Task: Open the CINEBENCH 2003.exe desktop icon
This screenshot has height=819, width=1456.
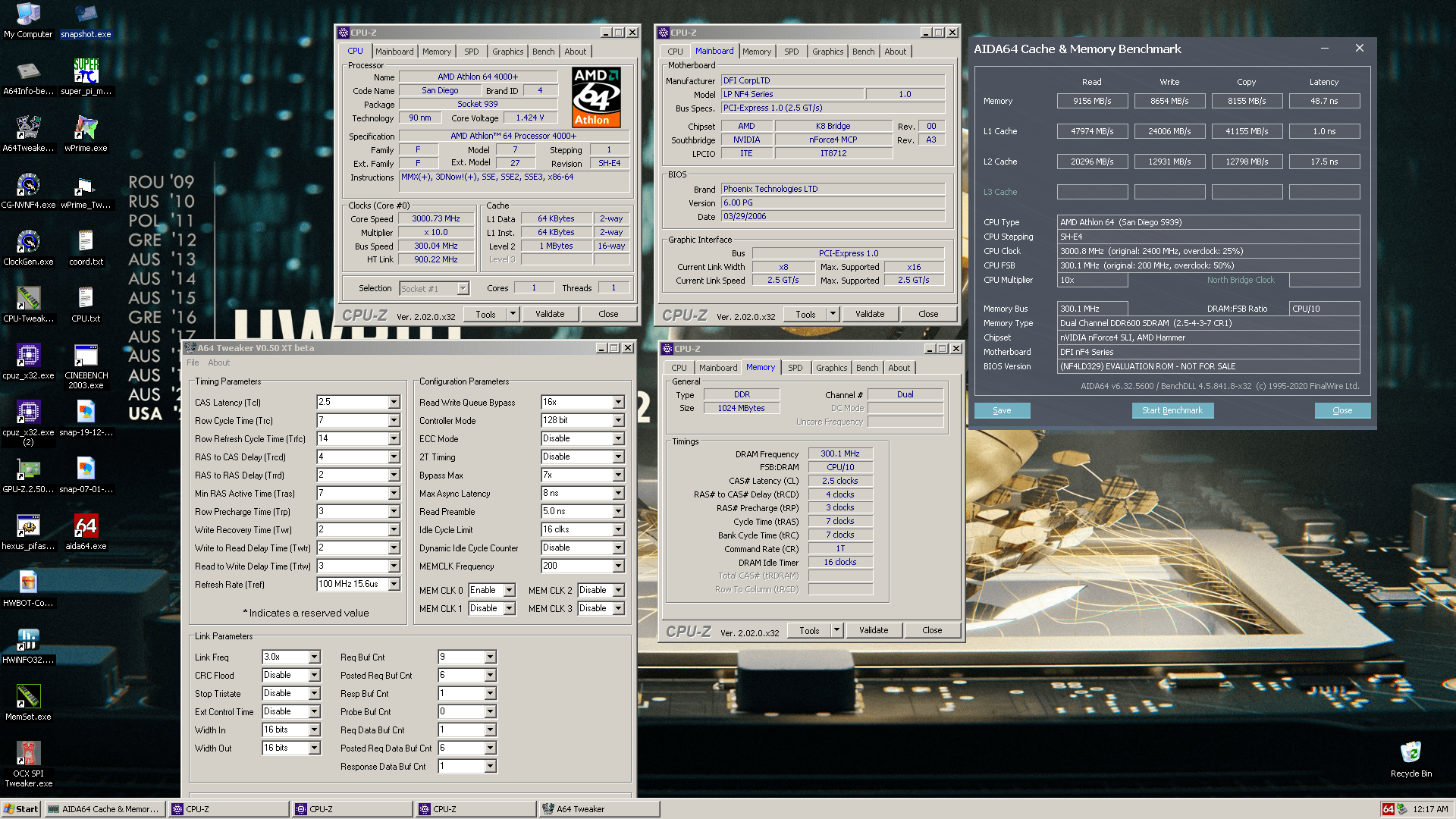Action: (86, 366)
